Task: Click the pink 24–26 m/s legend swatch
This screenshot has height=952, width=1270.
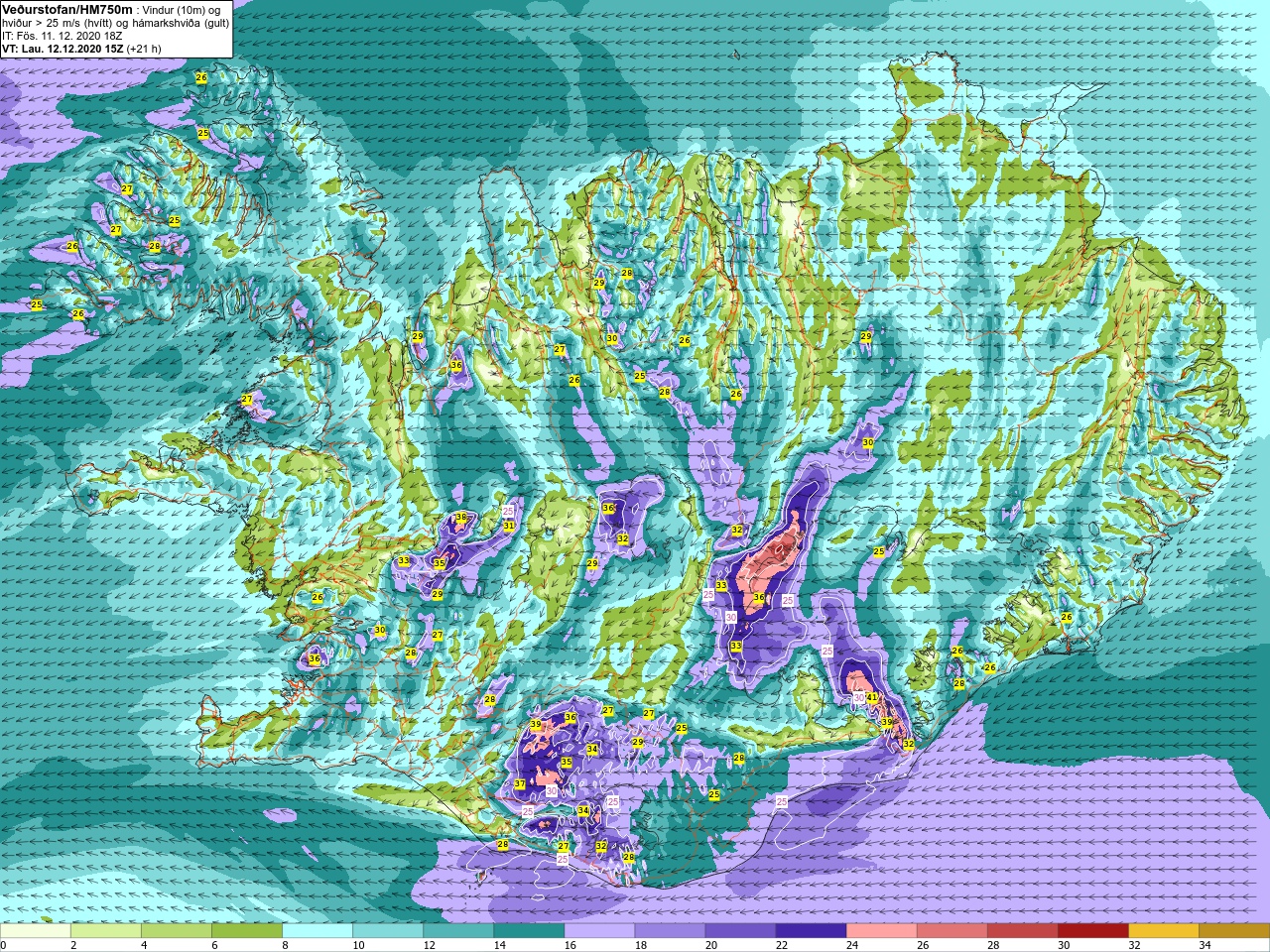Action: pos(881,931)
